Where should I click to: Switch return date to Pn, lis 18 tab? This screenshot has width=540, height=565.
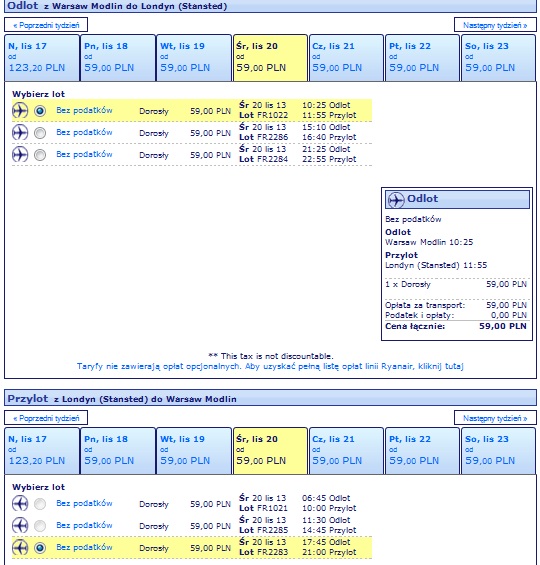[118, 451]
